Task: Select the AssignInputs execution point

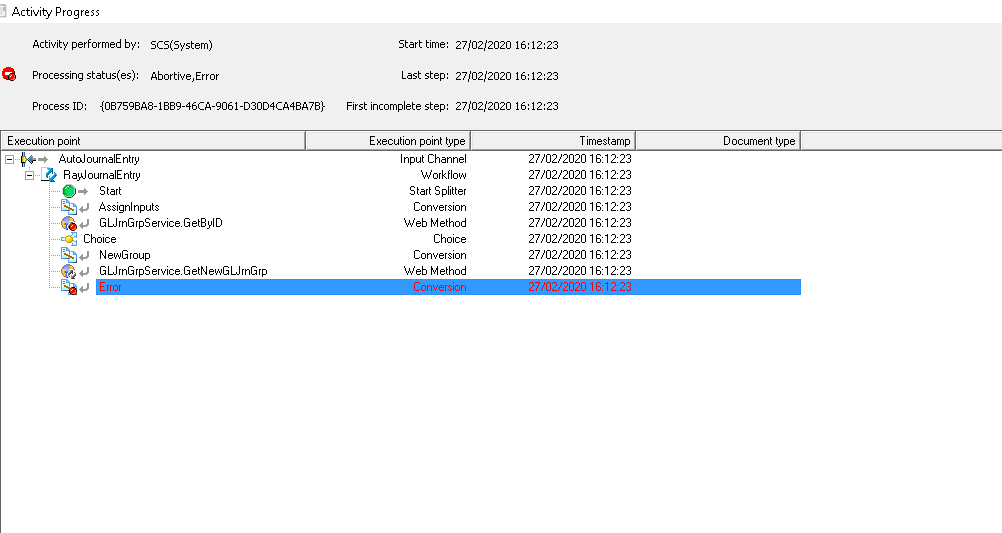Action: pyautogui.click(x=129, y=207)
